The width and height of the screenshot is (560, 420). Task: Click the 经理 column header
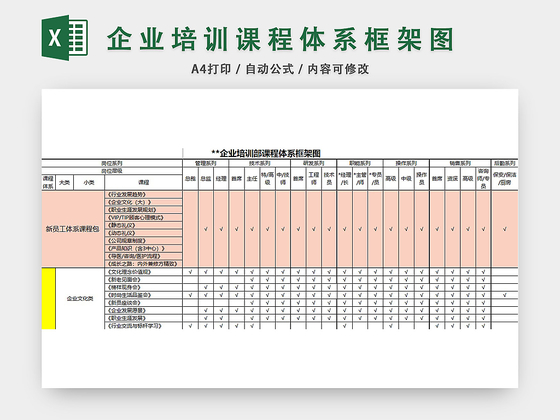click(221, 178)
